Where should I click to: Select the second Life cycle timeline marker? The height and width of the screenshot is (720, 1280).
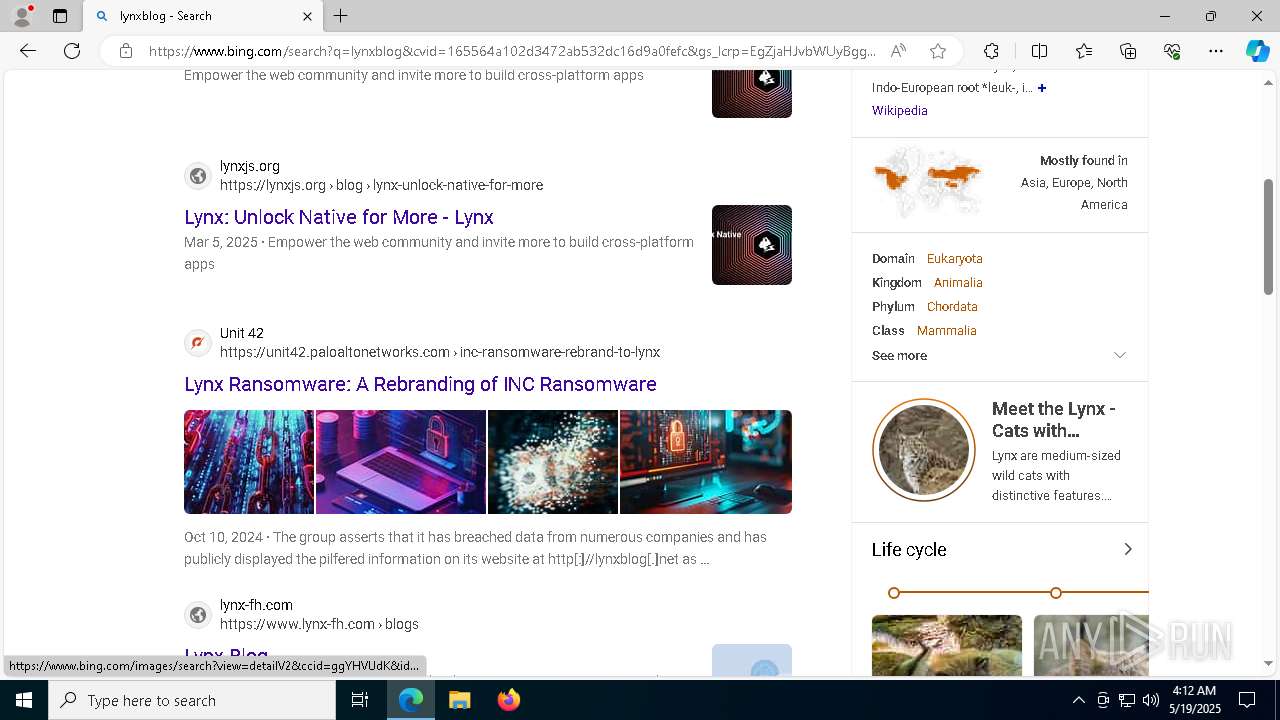(x=1056, y=593)
